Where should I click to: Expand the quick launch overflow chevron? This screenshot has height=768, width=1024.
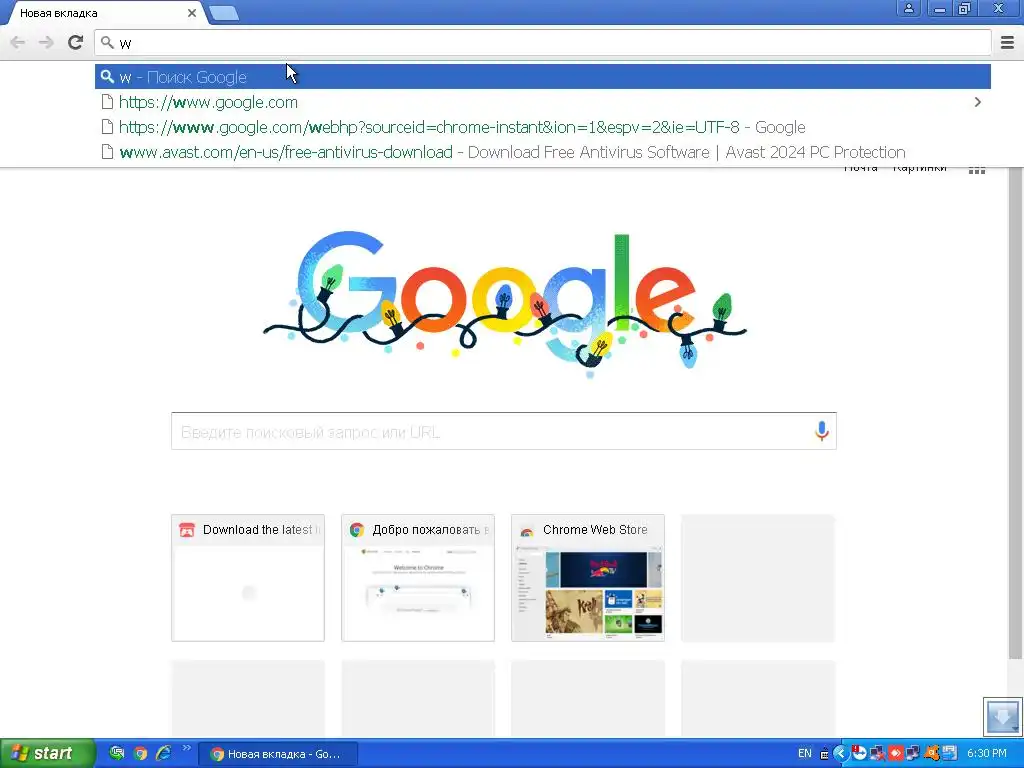pos(187,748)
